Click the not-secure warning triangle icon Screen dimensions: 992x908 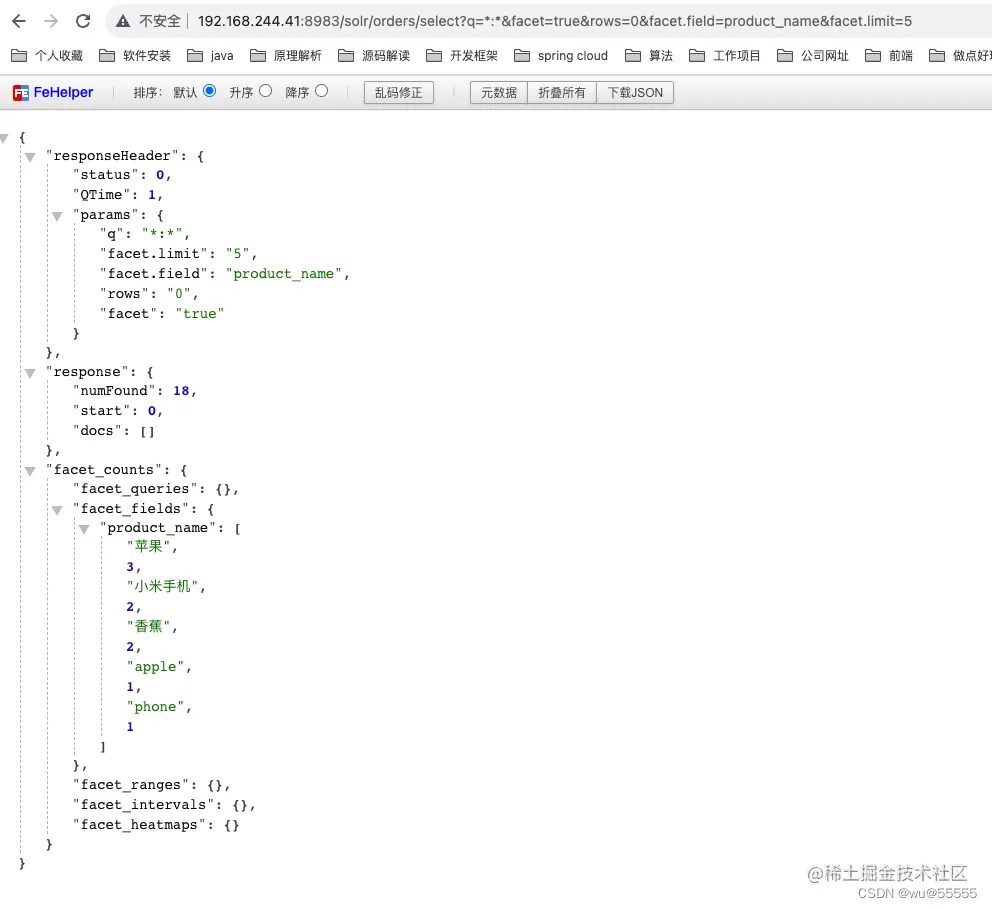point(123,22)
